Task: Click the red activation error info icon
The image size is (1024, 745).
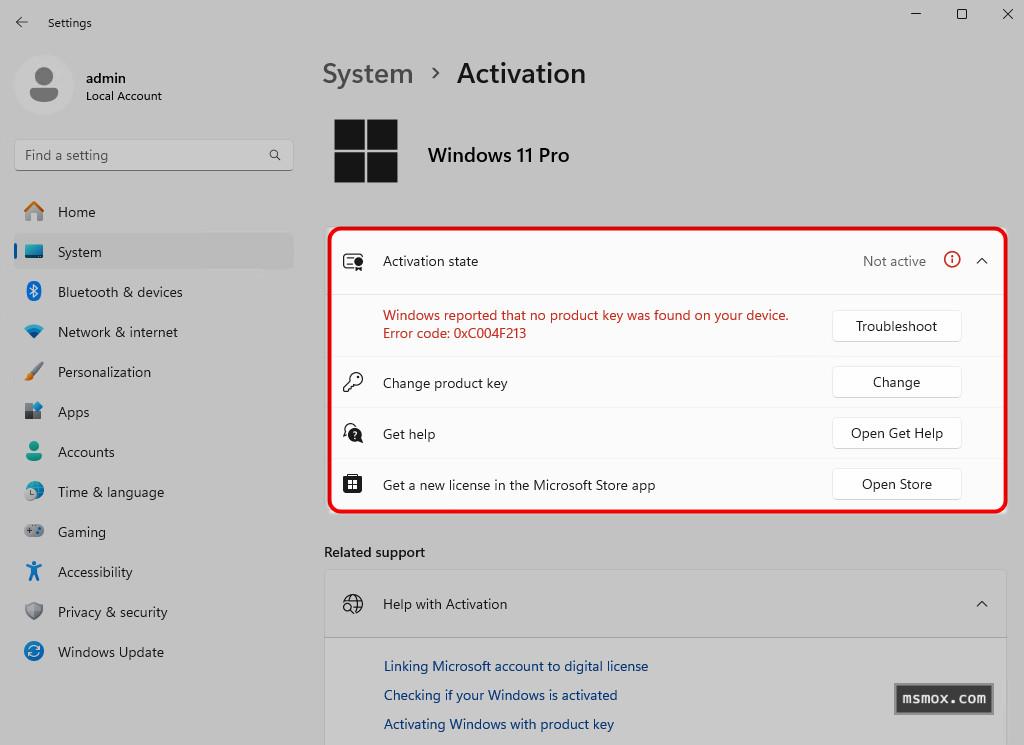Action: point(952,260)
